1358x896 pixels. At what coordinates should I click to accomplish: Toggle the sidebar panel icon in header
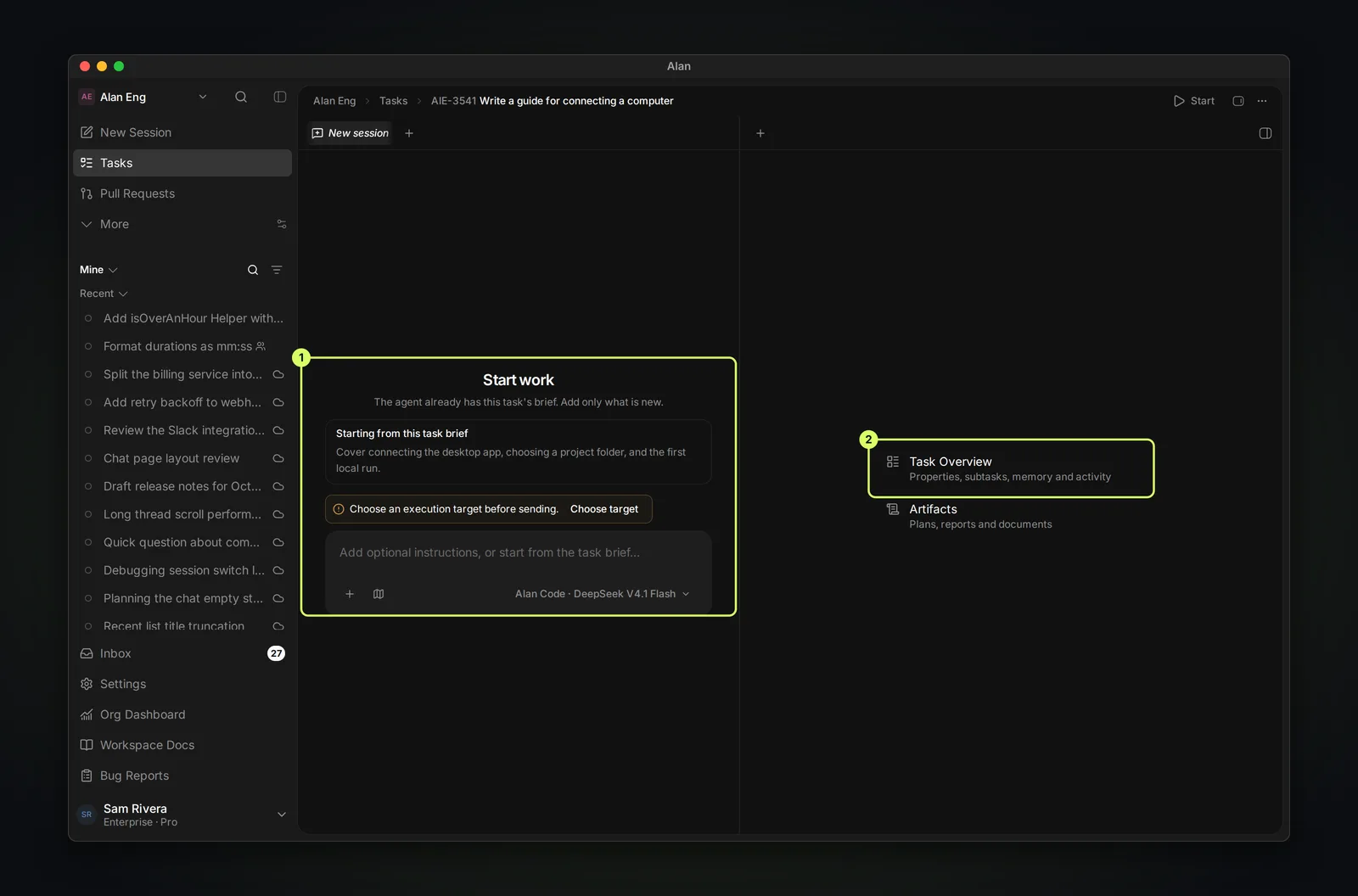tap(280, 97)
